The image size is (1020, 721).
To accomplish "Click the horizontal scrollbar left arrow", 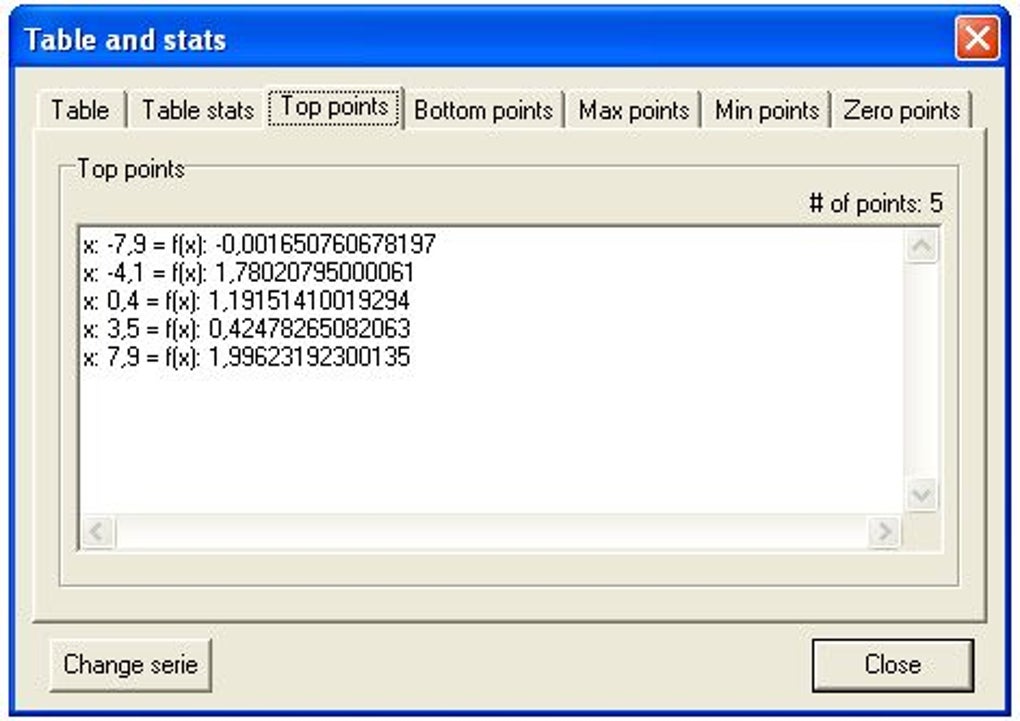I will pyautogui.click(x=98, y=532).
